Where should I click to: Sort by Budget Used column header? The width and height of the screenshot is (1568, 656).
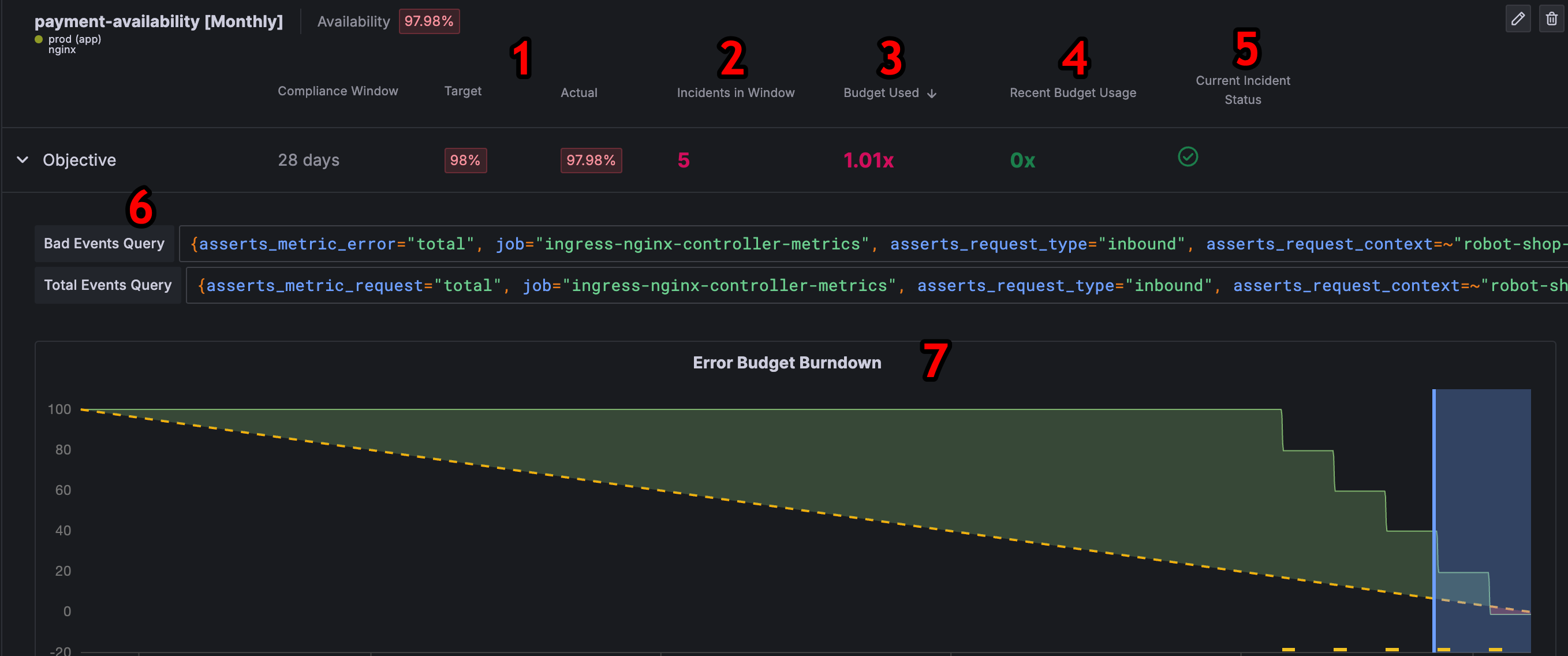click(x=881, y=92)
